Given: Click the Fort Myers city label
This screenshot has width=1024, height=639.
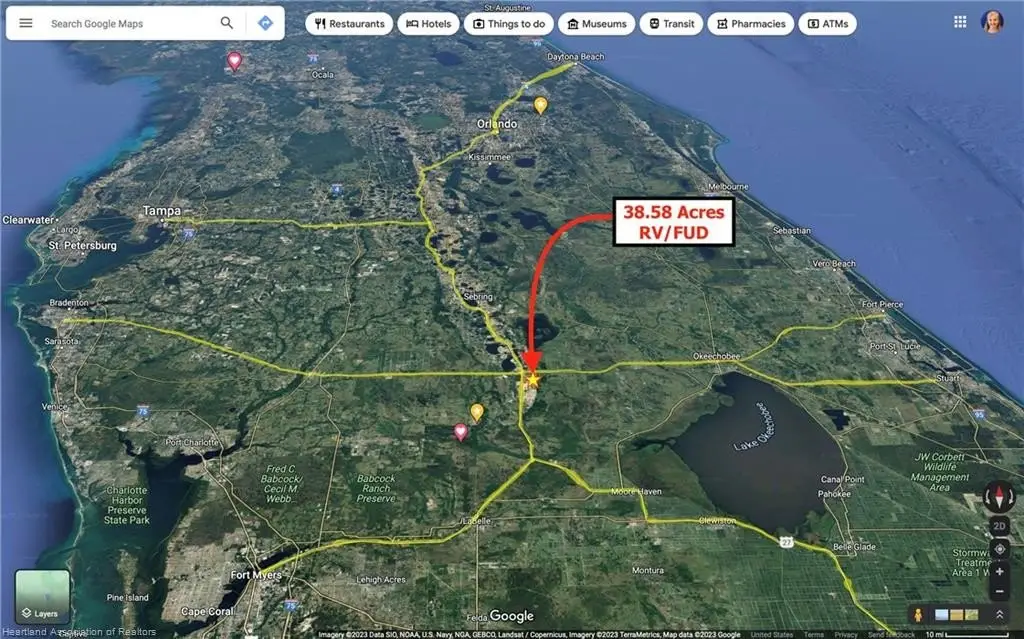Looking at the screenshot, I should tap(256, 575).
